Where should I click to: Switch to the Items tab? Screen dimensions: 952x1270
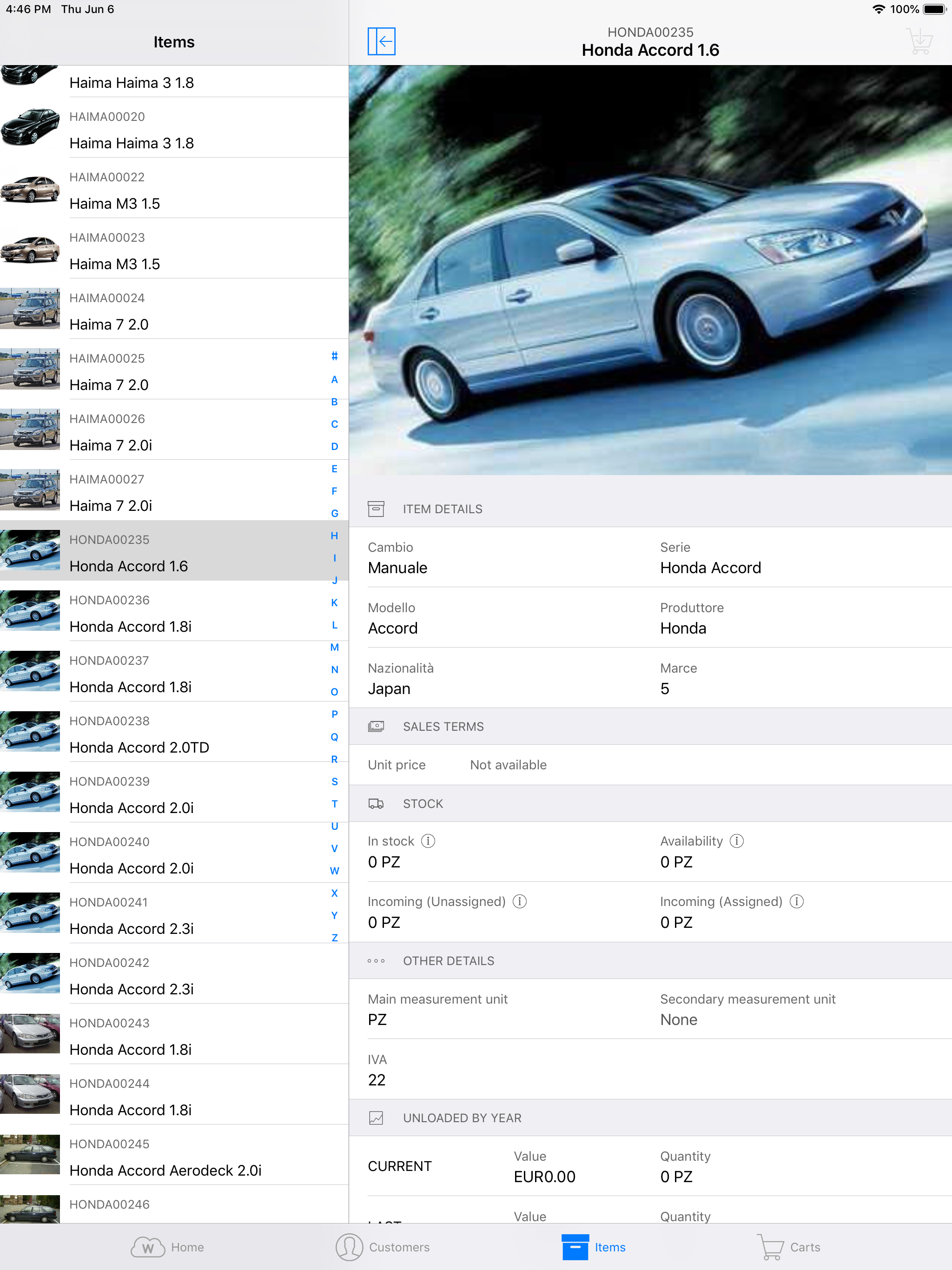(x=594, y=1247)
